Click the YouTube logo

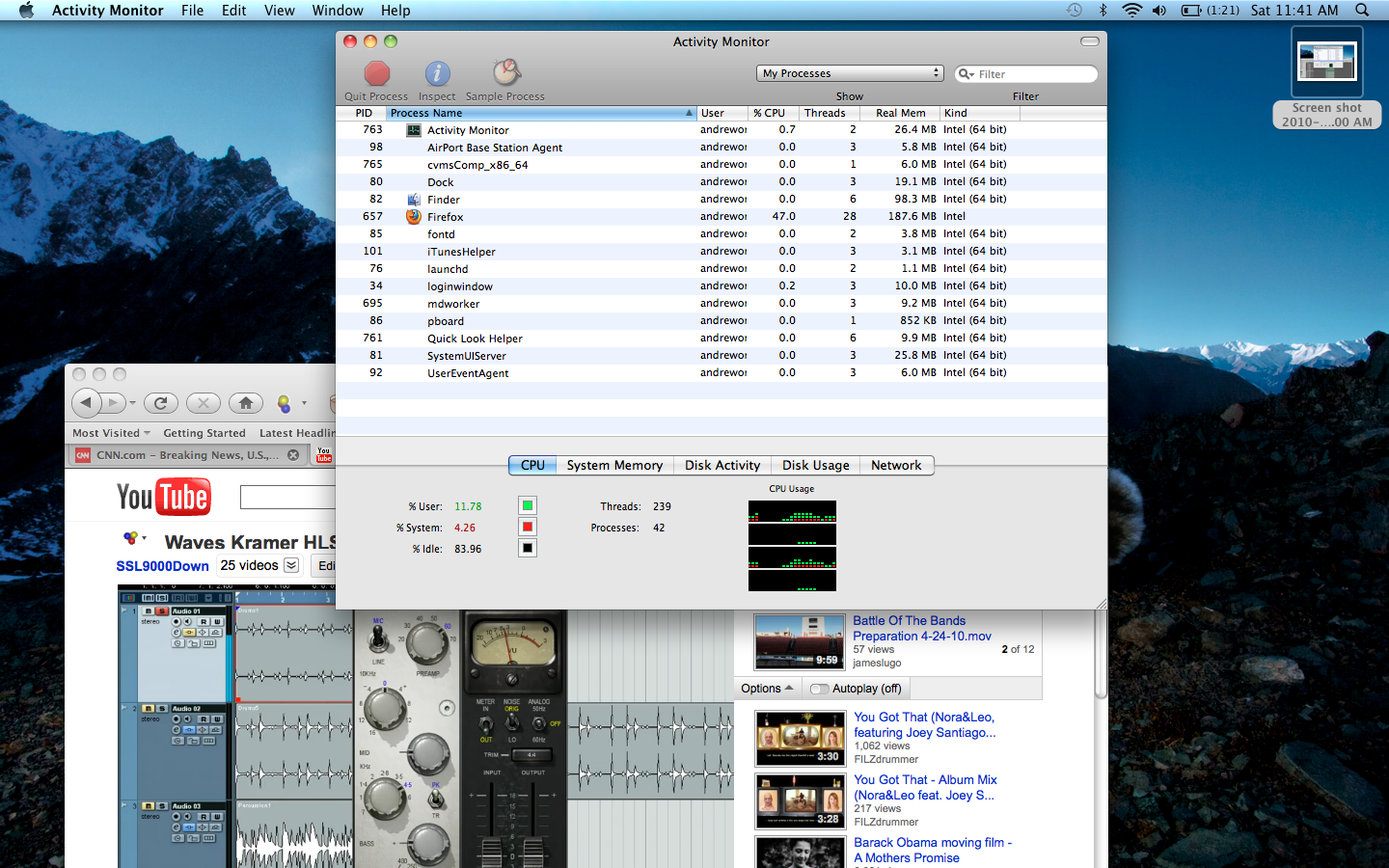[x=164, y=497]
